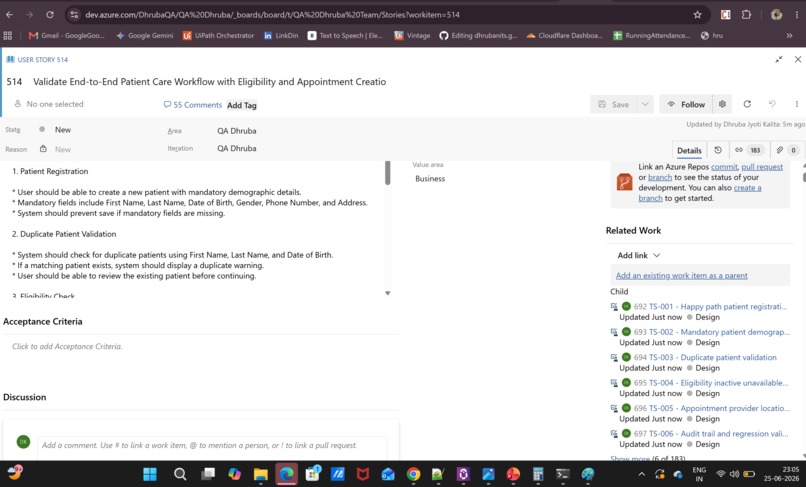The width and height of the screenshot is (806, 487).
Task: Open the Terminal from the taskbar
Action: point(563,474)
